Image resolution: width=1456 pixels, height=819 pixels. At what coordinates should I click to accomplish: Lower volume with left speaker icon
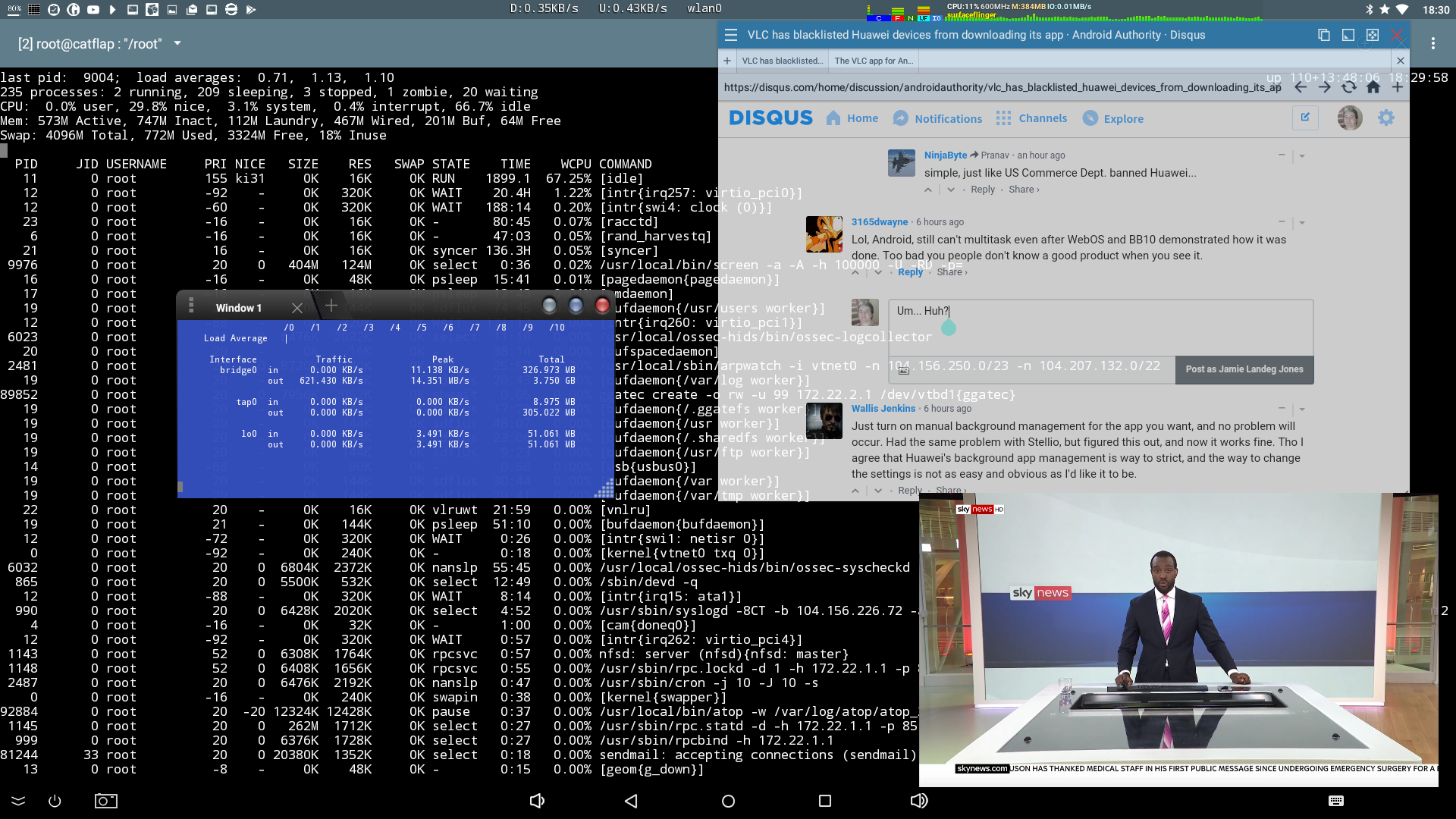coord(537,801)
